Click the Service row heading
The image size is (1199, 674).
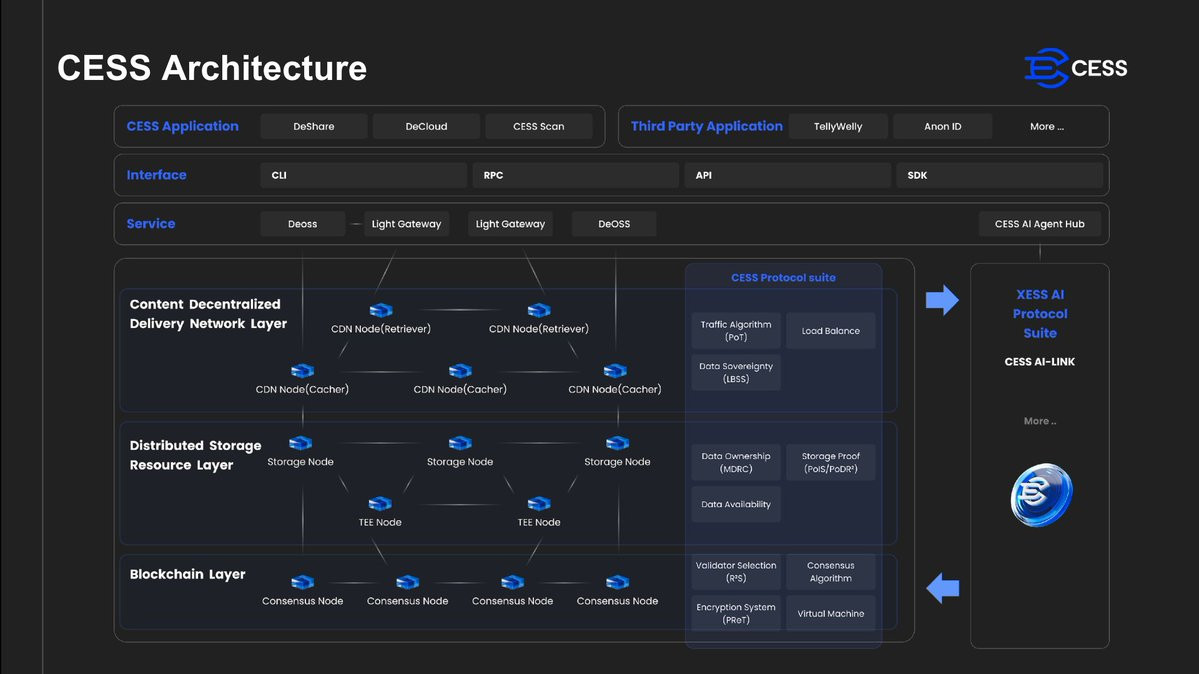click(x=151, y=224)
